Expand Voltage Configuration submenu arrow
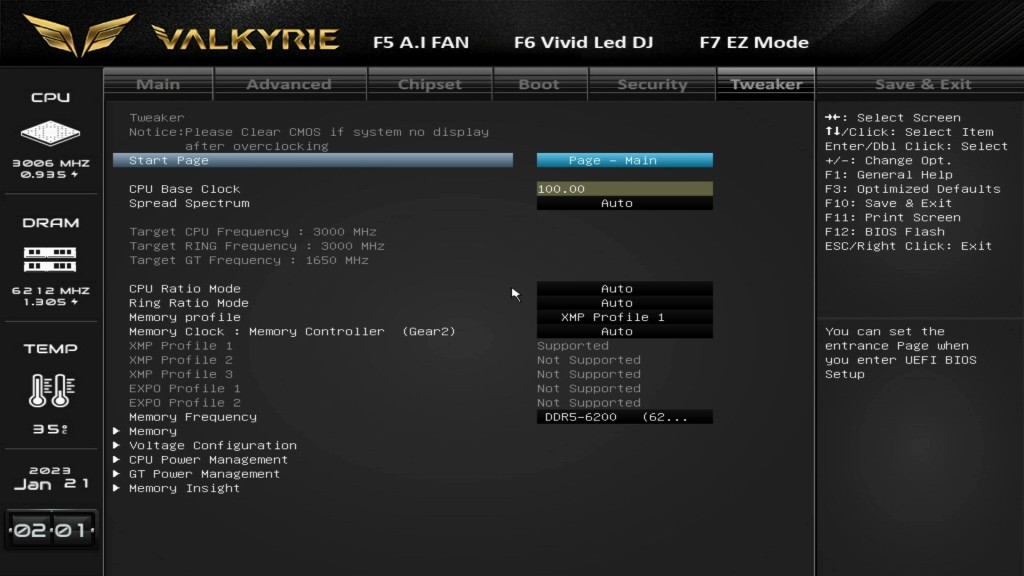Screen dimensions: 1024x576 pos(116,445)
